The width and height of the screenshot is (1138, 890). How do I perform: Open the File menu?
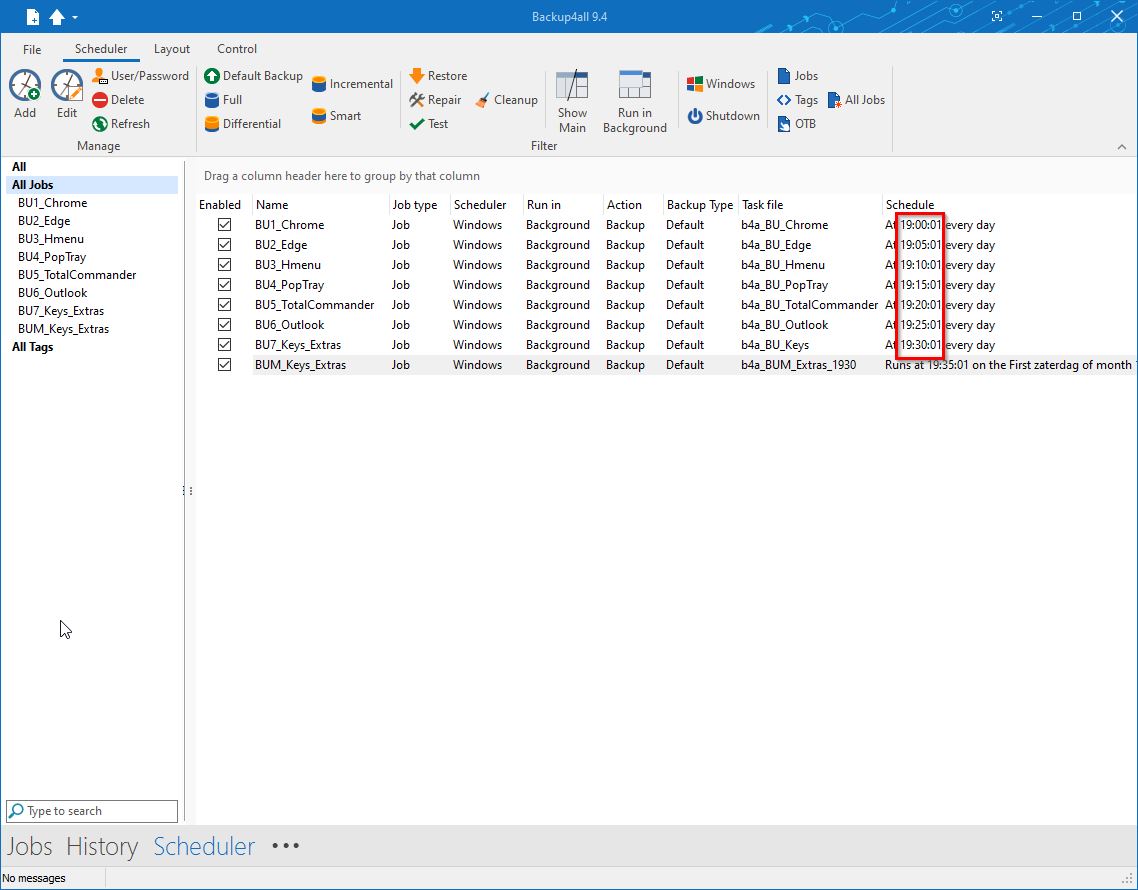click(32, 49)
